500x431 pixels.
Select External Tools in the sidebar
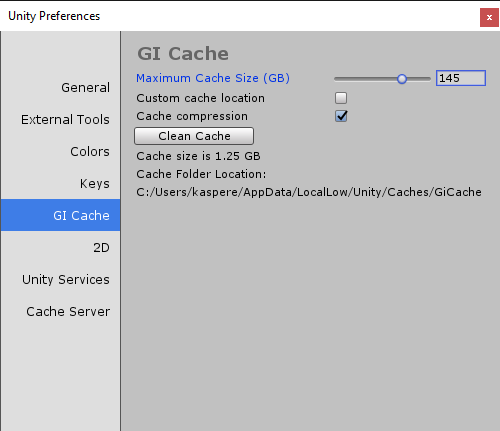tap(60, 119)
